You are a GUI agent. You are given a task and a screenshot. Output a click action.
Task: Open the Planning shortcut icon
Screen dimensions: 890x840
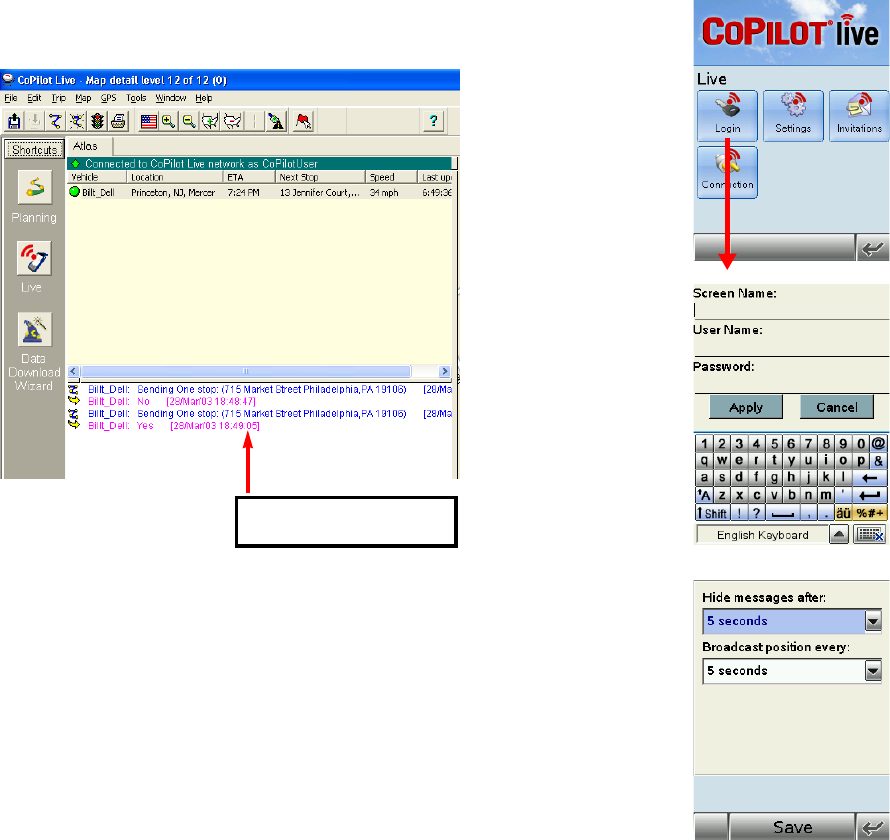(35, 187)
